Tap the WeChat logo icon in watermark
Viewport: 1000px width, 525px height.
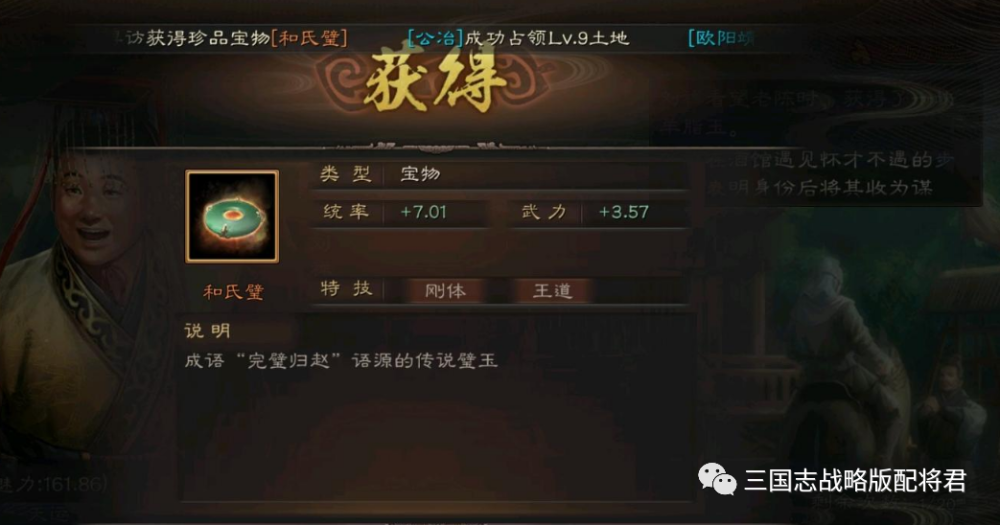point(717,479)
